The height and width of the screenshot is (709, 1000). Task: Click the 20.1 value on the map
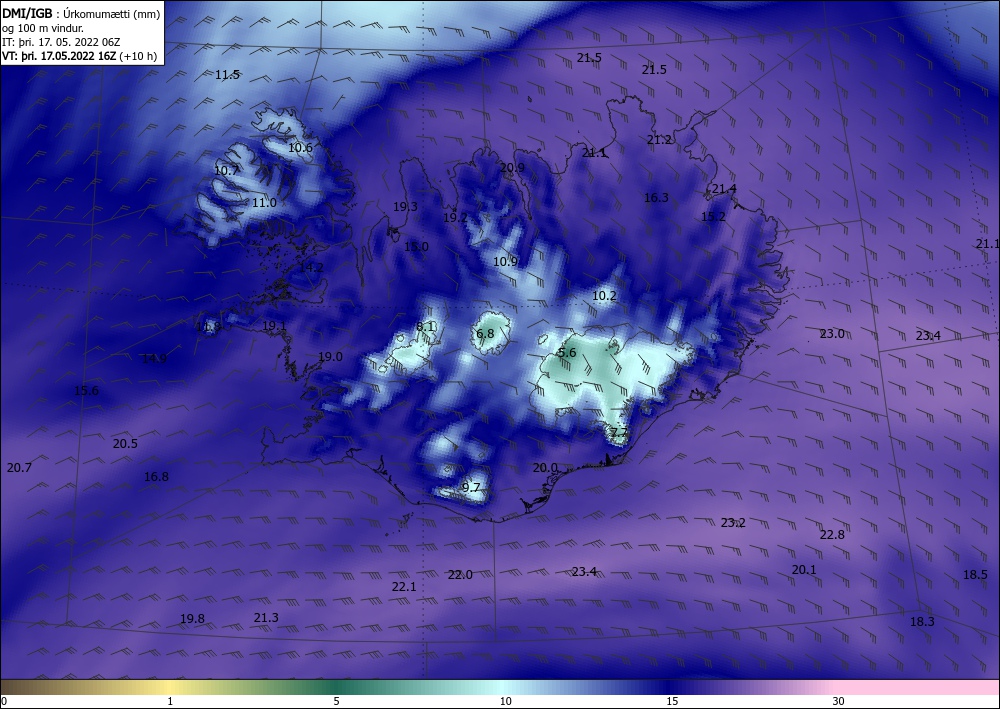(x=804, y=571)
